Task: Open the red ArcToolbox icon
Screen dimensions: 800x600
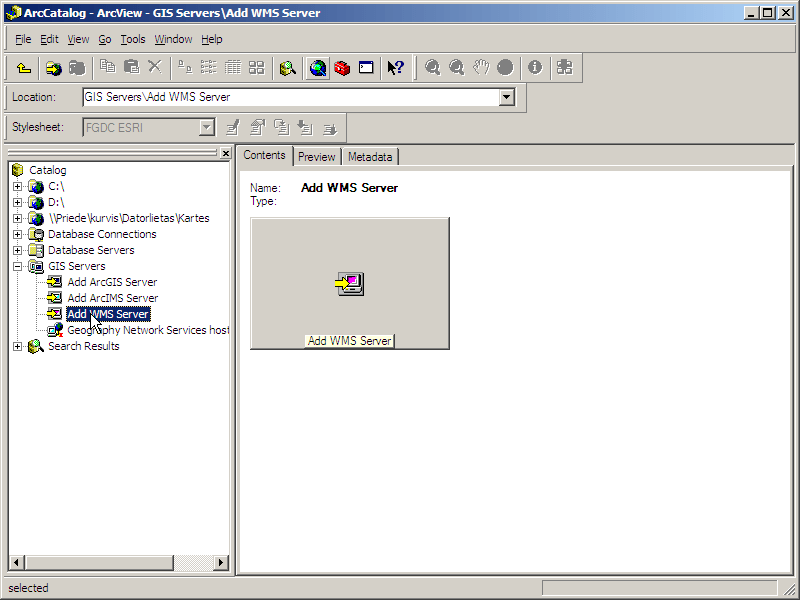Action: 342,67
